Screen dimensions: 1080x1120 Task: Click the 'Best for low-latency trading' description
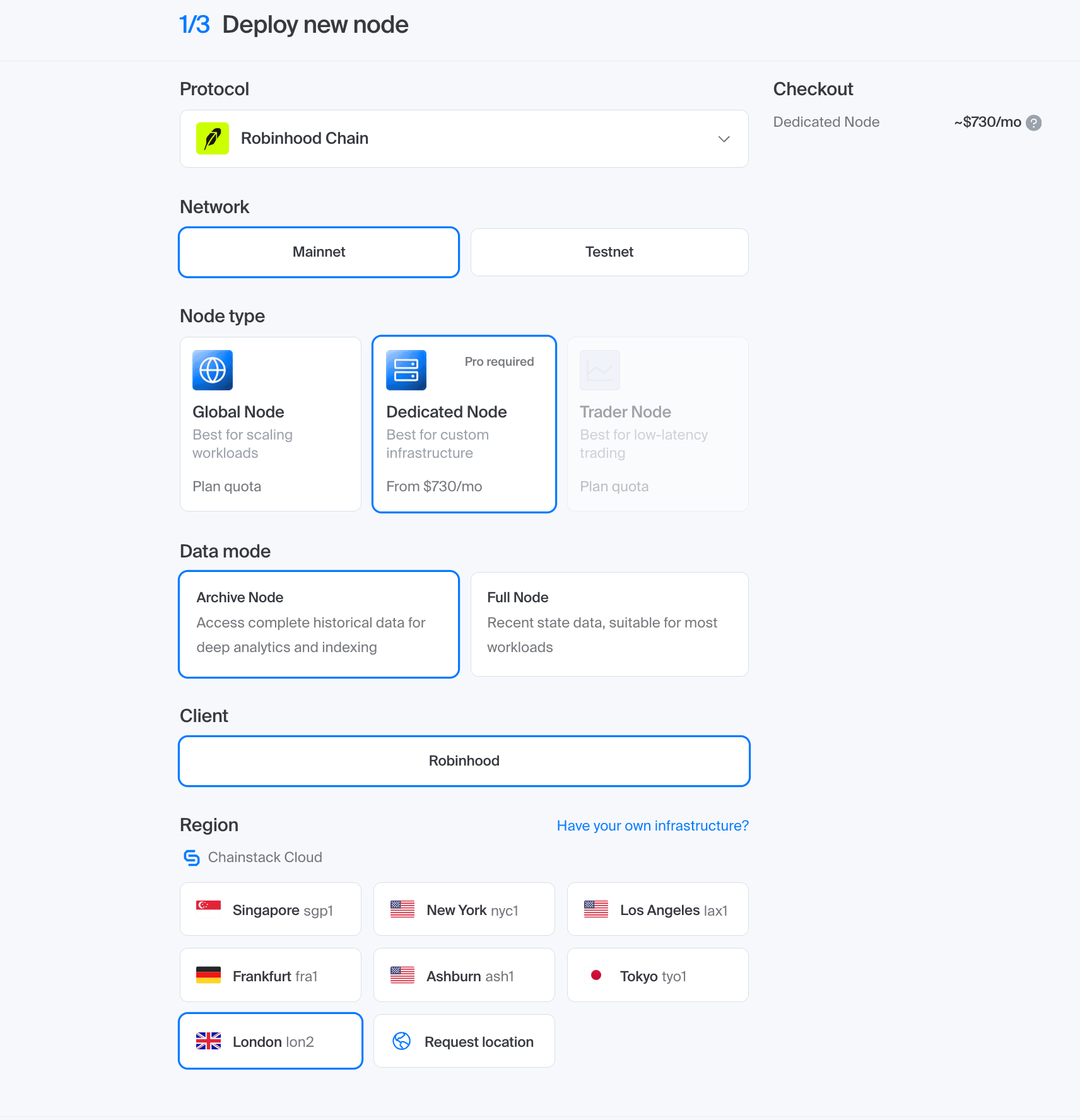click(x=644, y=444)
